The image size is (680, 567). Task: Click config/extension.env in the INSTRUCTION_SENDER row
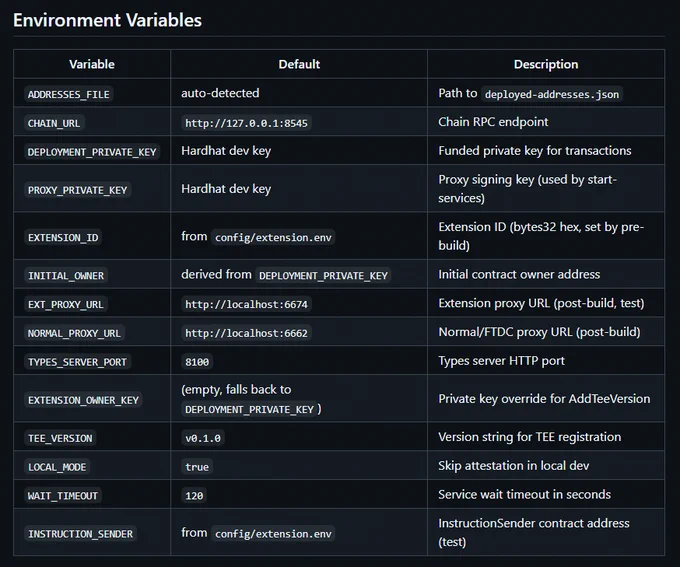tap(273, 534)
